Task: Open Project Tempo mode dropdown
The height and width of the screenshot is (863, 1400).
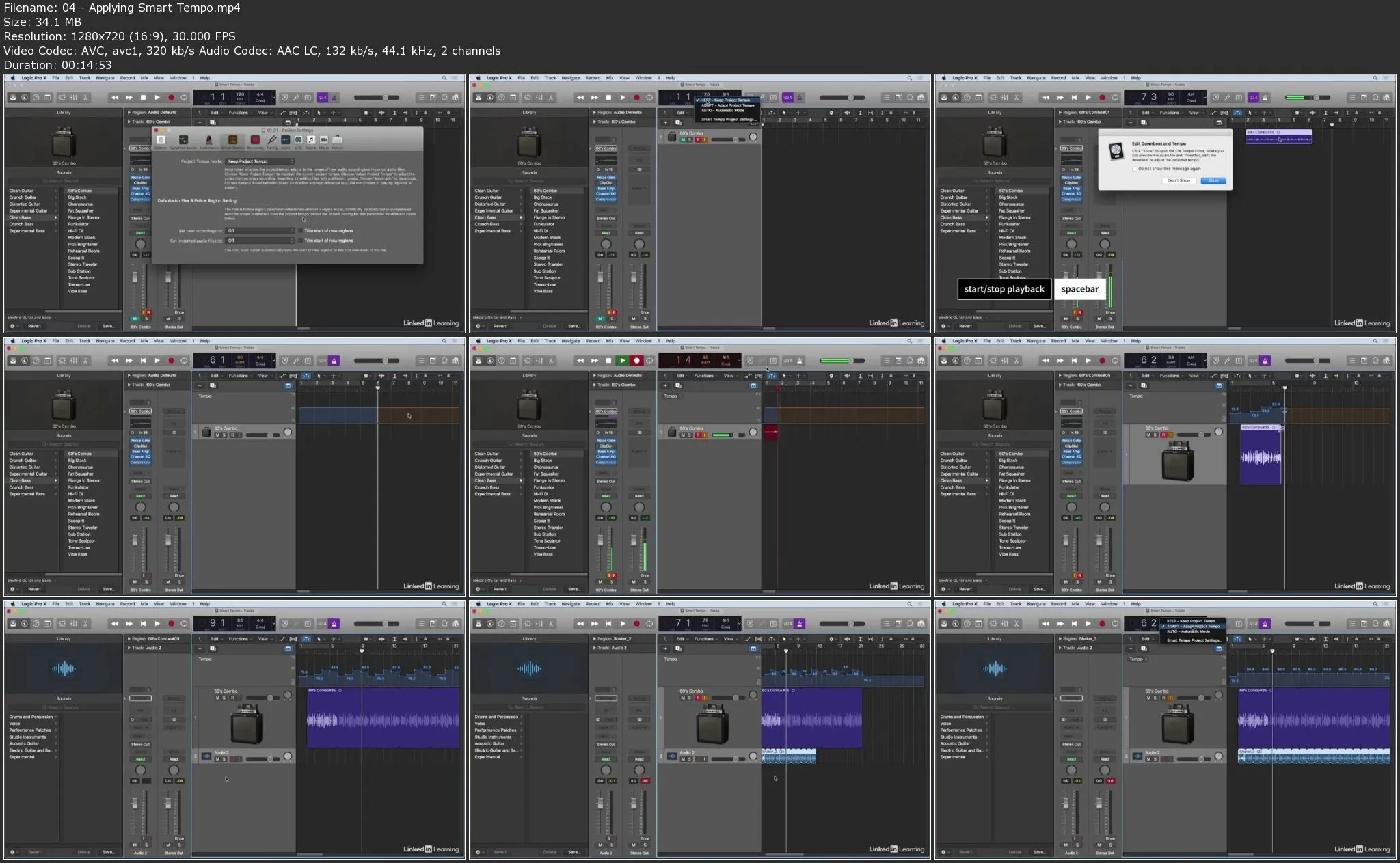Action: 260,161
